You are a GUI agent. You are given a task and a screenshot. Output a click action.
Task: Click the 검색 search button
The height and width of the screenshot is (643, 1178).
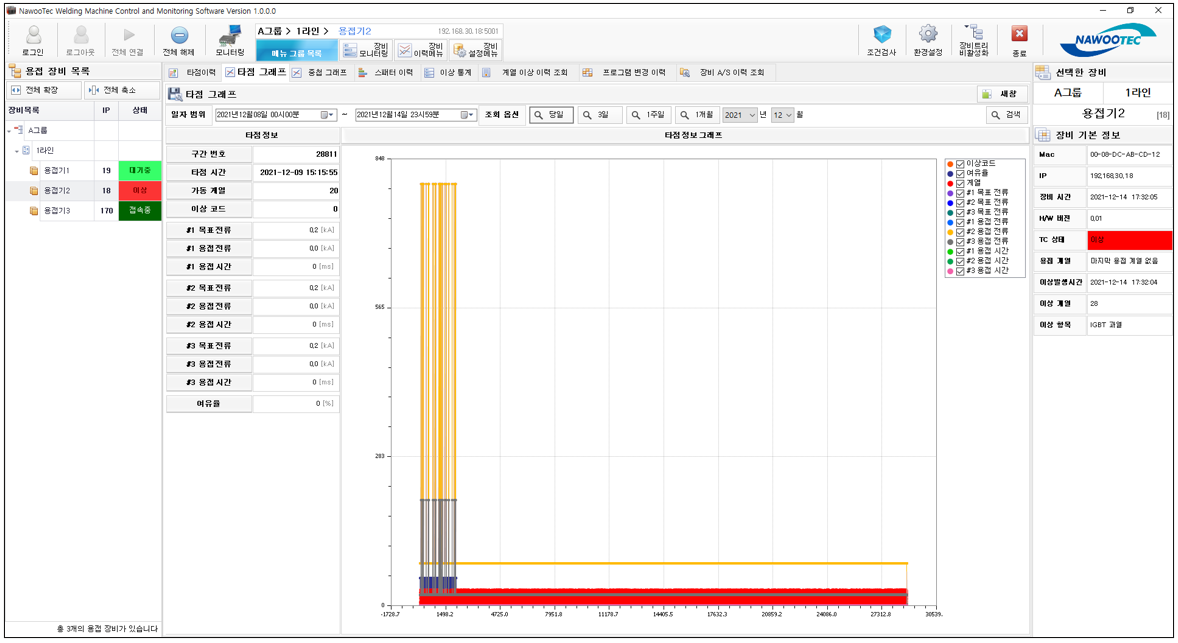coord(1007,115)
